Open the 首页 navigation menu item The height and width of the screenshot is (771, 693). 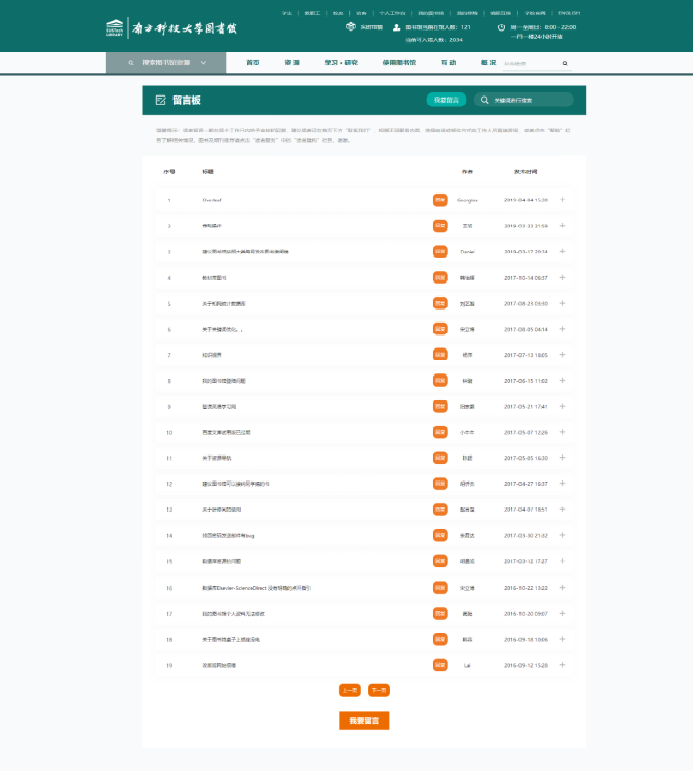253,63
